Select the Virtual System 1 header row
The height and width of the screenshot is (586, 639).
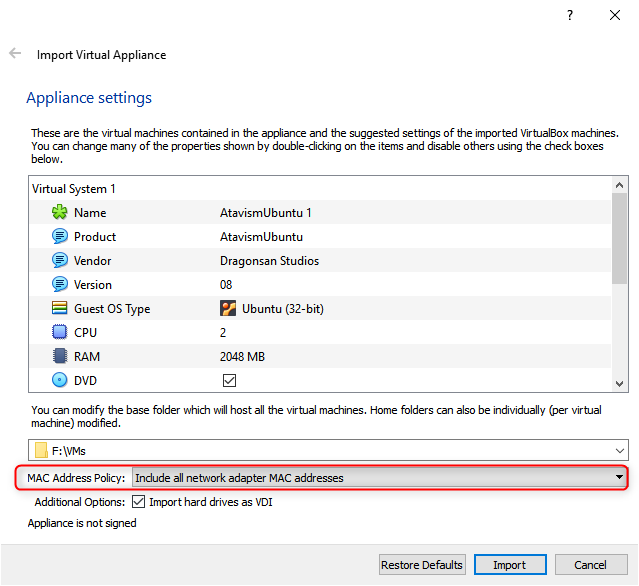[74, 188]
